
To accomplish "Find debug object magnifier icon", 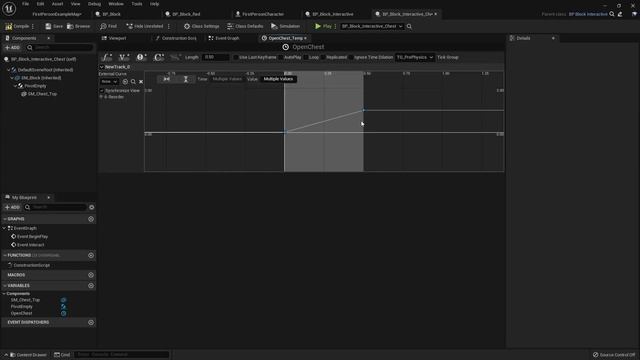I will point(409,27).
